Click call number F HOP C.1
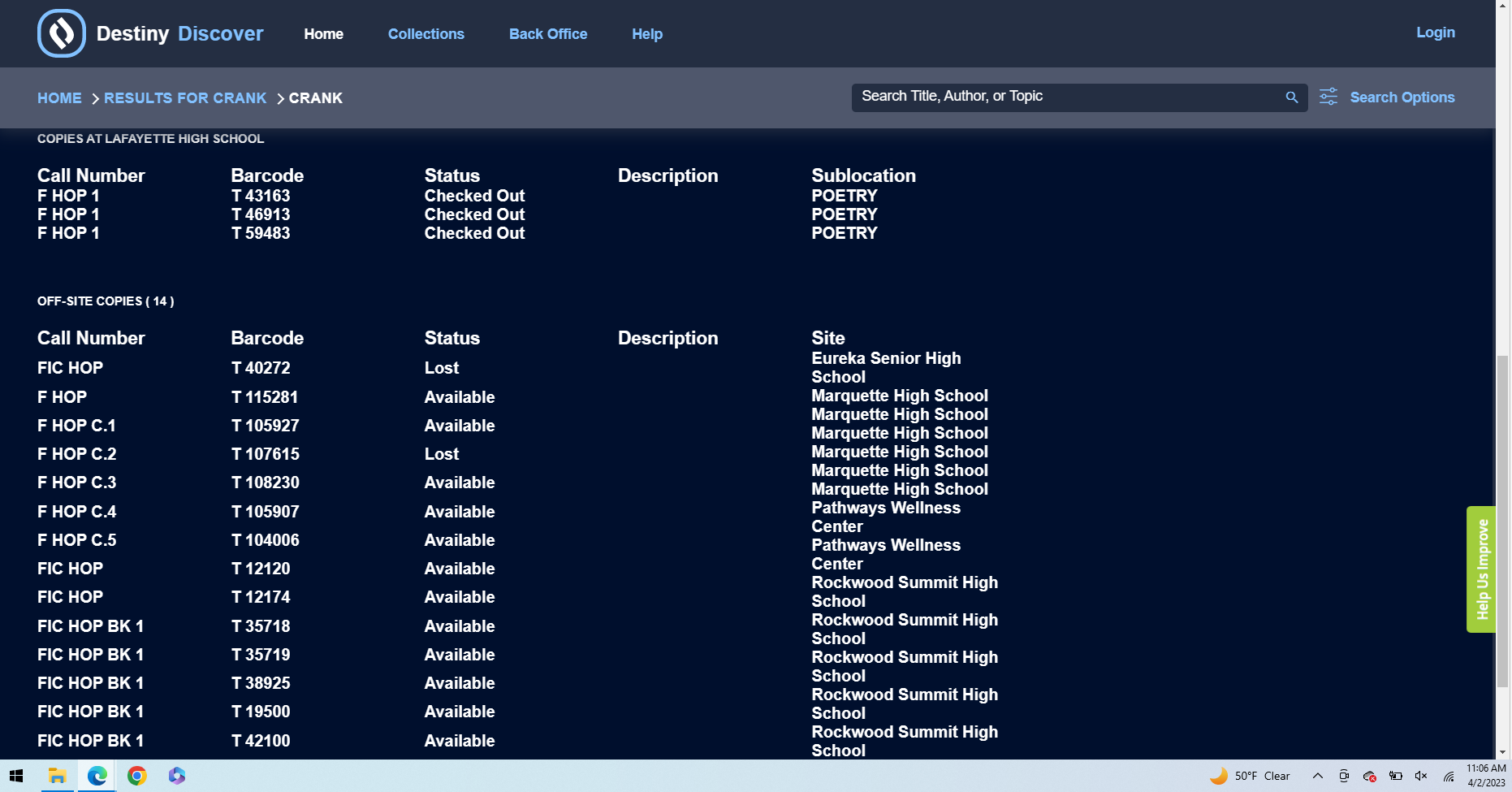 [x=77, y=426]
